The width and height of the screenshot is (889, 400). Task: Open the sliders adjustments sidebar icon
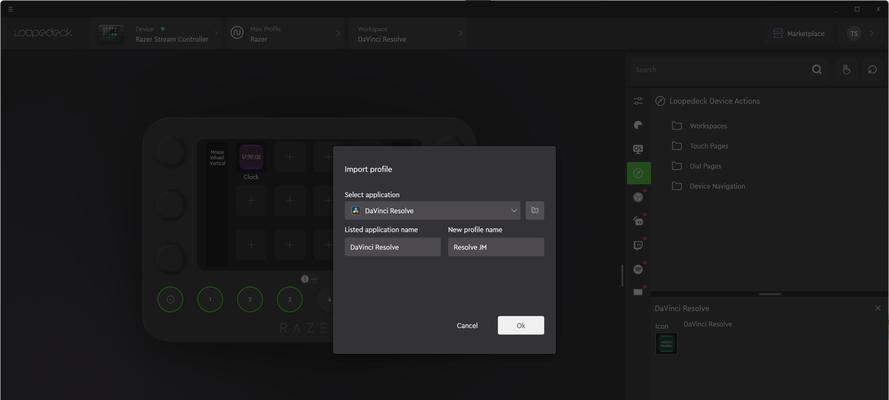638,101
